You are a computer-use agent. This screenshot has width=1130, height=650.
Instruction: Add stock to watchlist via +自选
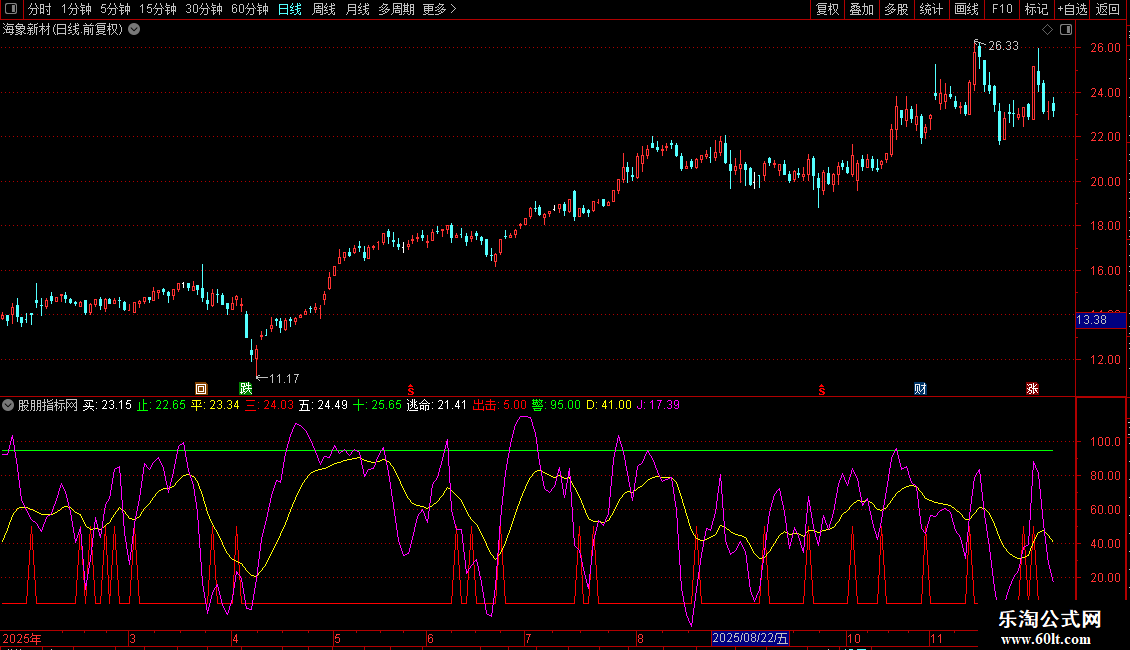tap(1071, 10)
